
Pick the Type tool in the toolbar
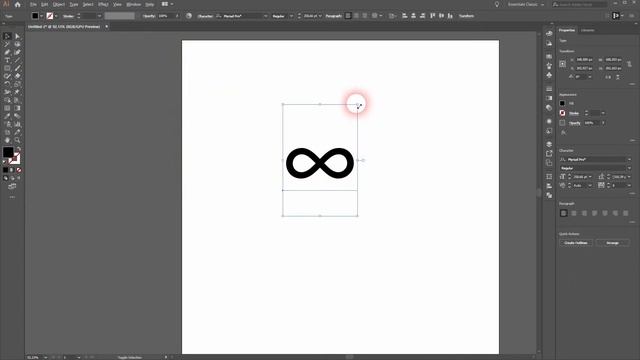7,60
